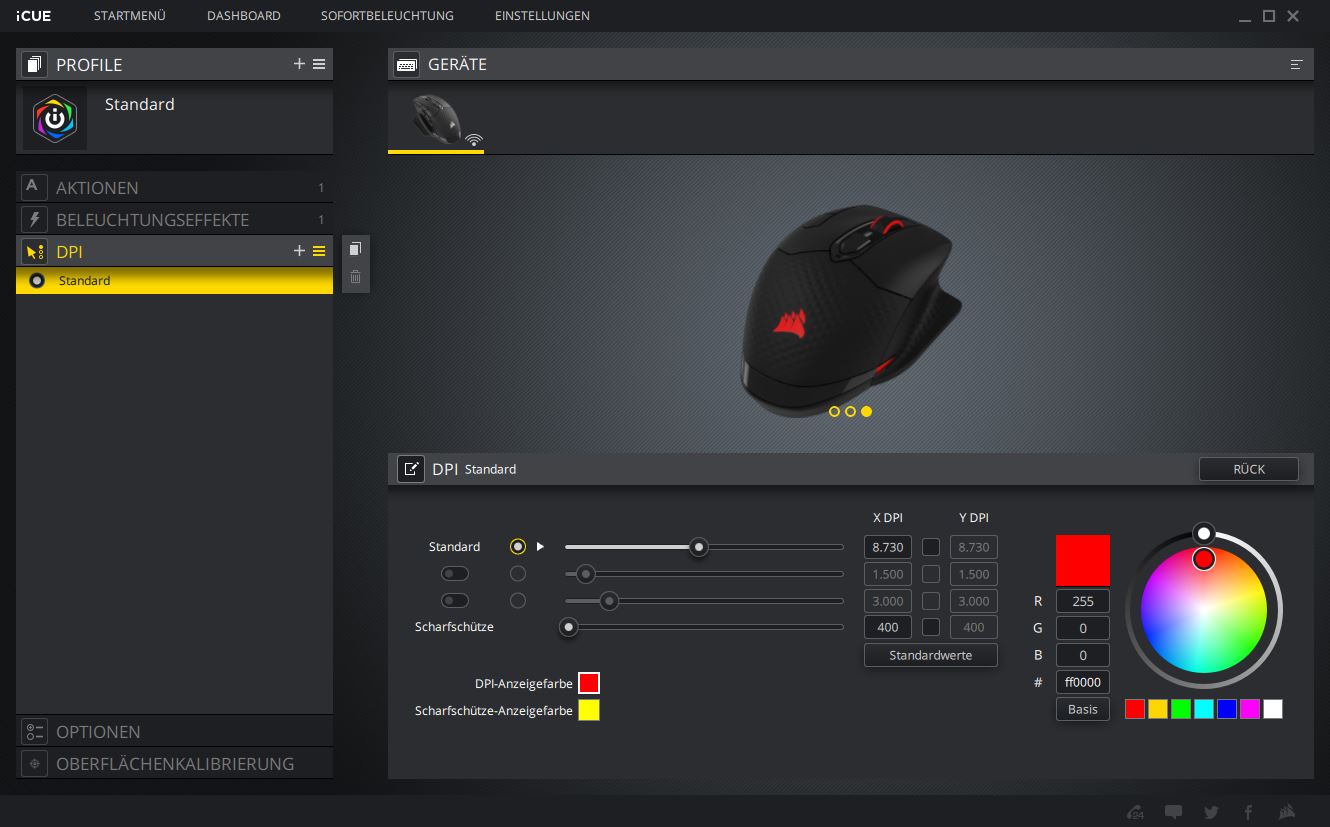The width and height of the screenshot is (1330, 827).
Task: Check the X/Y link box for 8.730 row
Action: (x=931, y=547)
